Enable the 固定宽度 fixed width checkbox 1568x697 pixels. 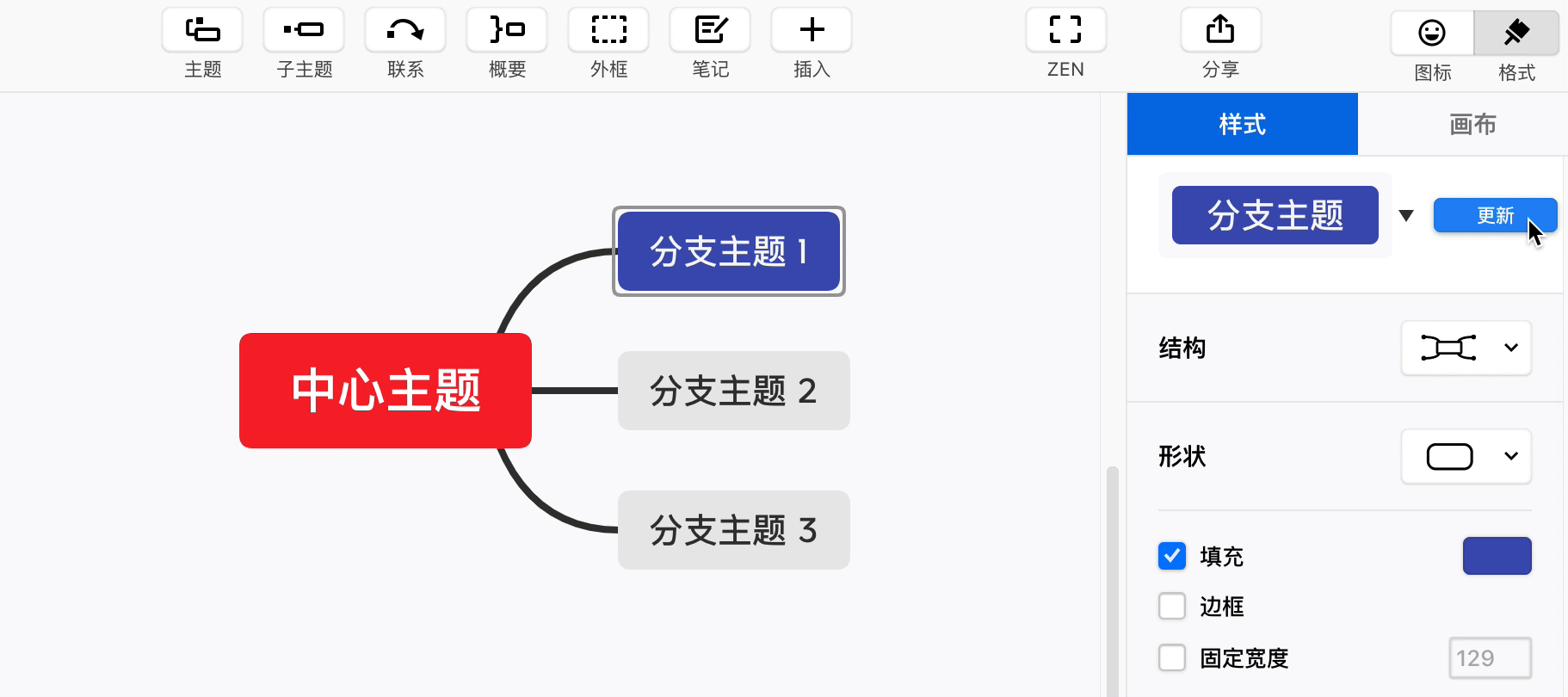pos(1172,657)
